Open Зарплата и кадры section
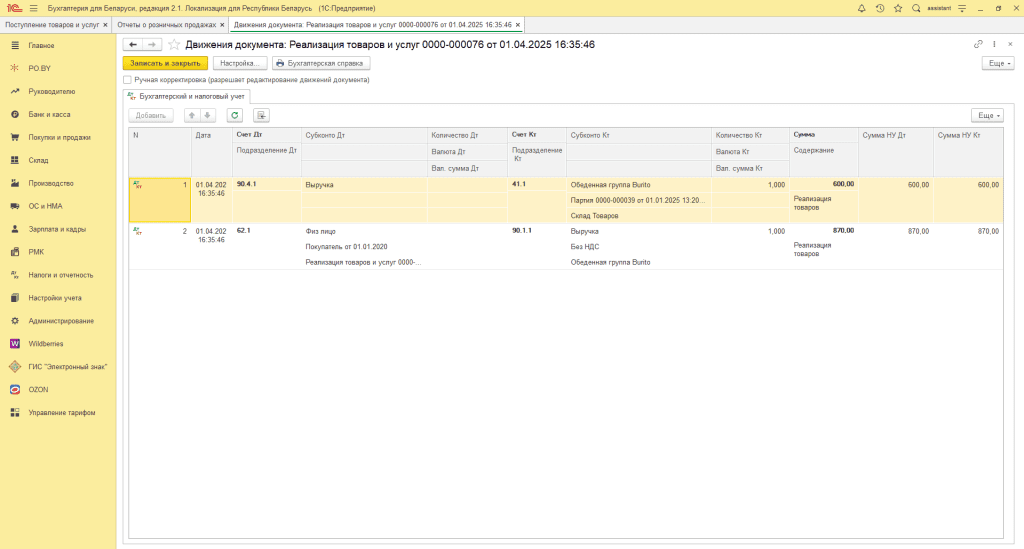This screenshot has width=1024, height=549. (57, 229)
